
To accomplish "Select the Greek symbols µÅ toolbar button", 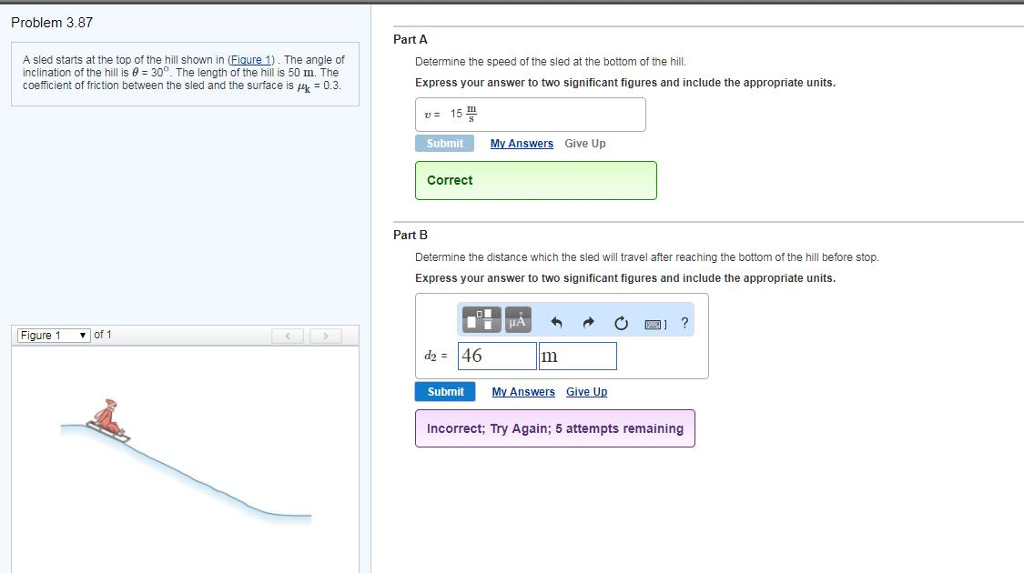I will [518, 320].
